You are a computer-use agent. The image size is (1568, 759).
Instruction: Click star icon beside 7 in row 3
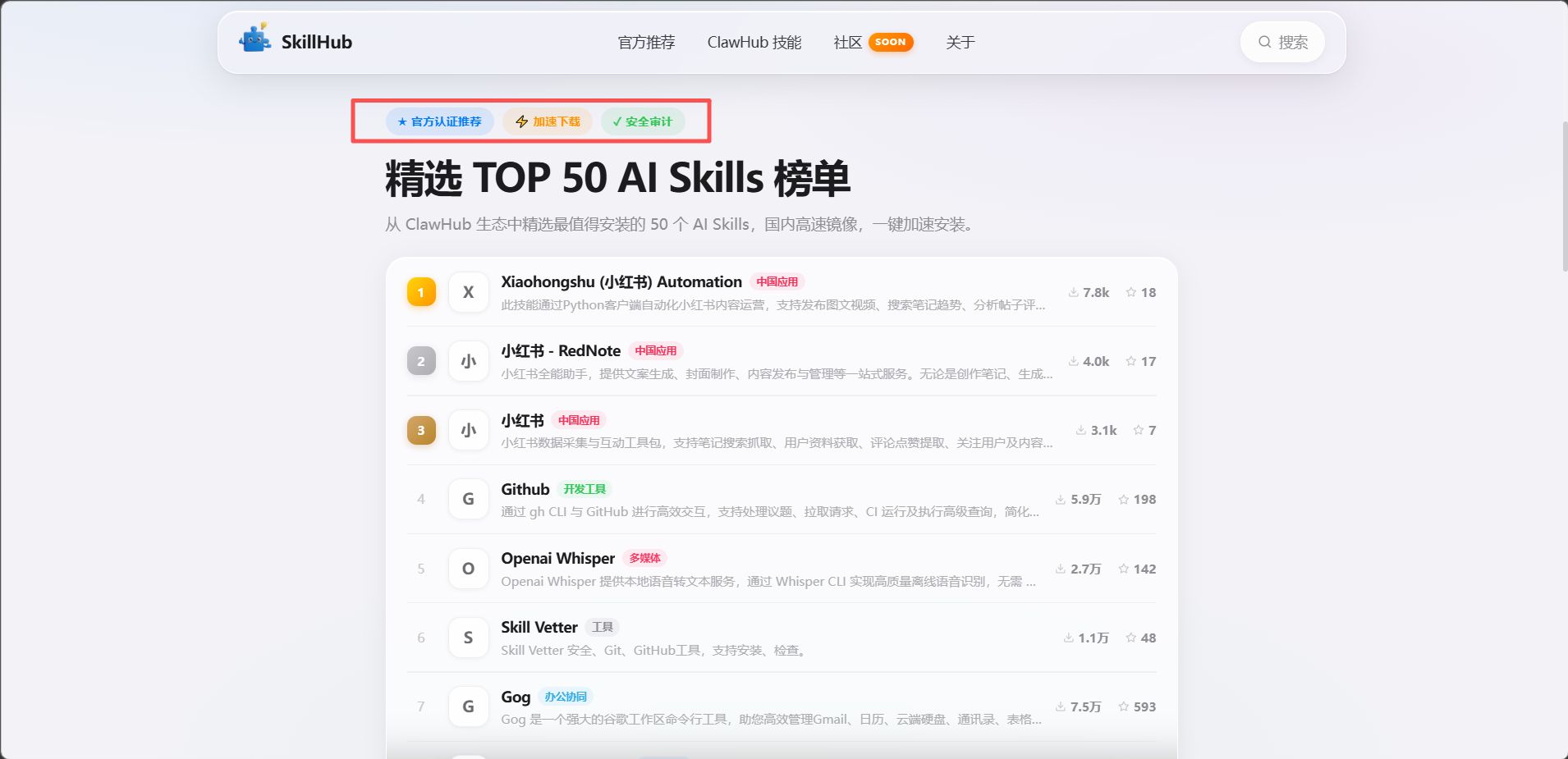point(1139,430)
